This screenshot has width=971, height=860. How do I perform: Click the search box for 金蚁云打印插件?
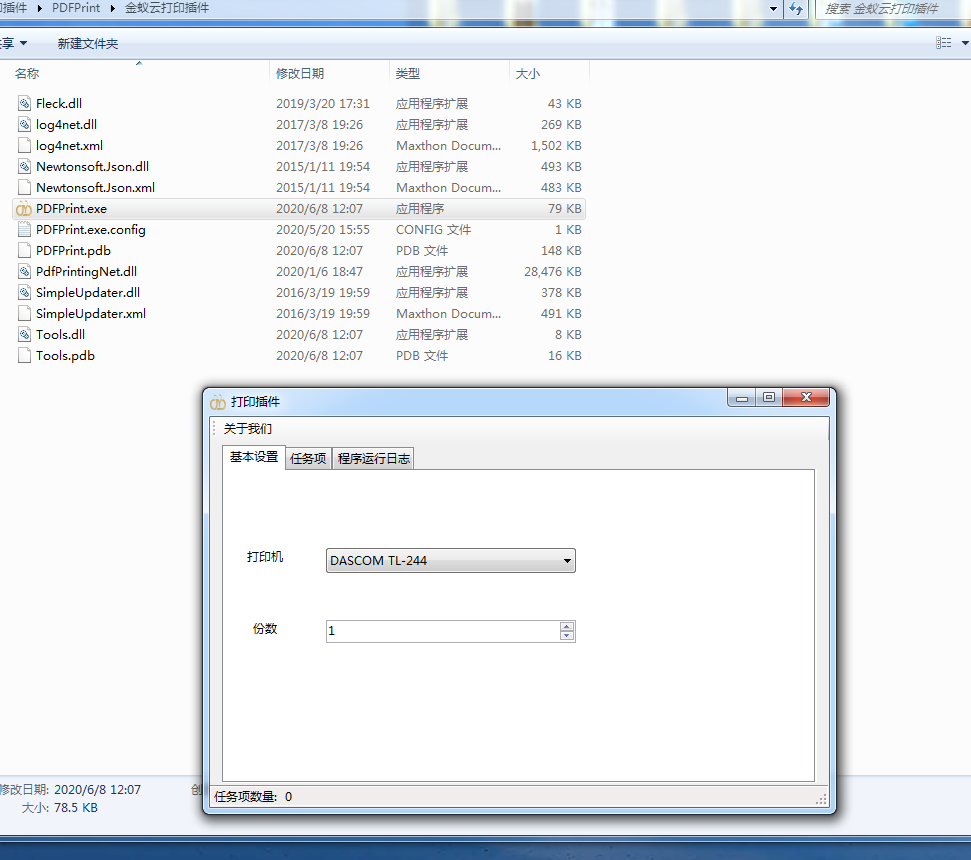point(890,9)
